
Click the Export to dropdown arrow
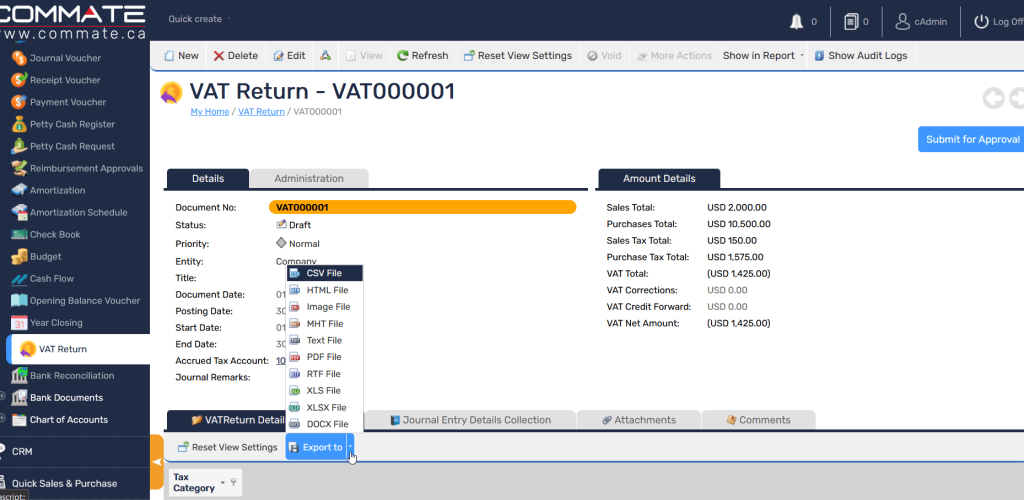[350, 447]
